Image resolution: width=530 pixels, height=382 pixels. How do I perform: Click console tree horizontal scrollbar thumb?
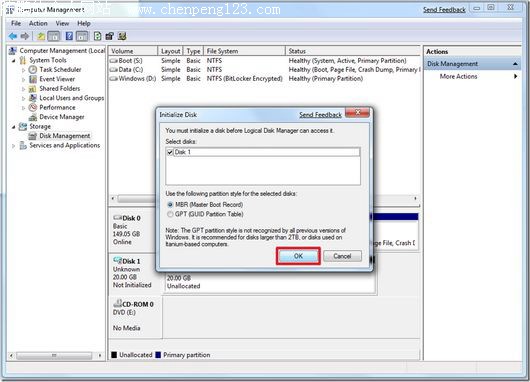click(x=54, y=356)
